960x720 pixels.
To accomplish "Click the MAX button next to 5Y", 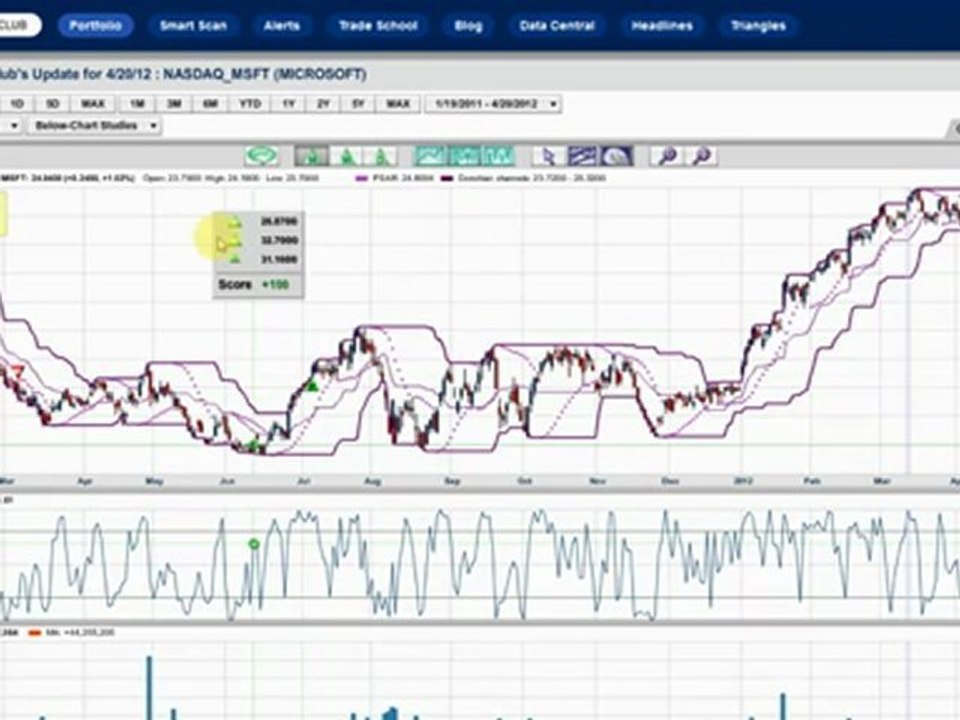I will pyautogui.click(x=398, y=104).
